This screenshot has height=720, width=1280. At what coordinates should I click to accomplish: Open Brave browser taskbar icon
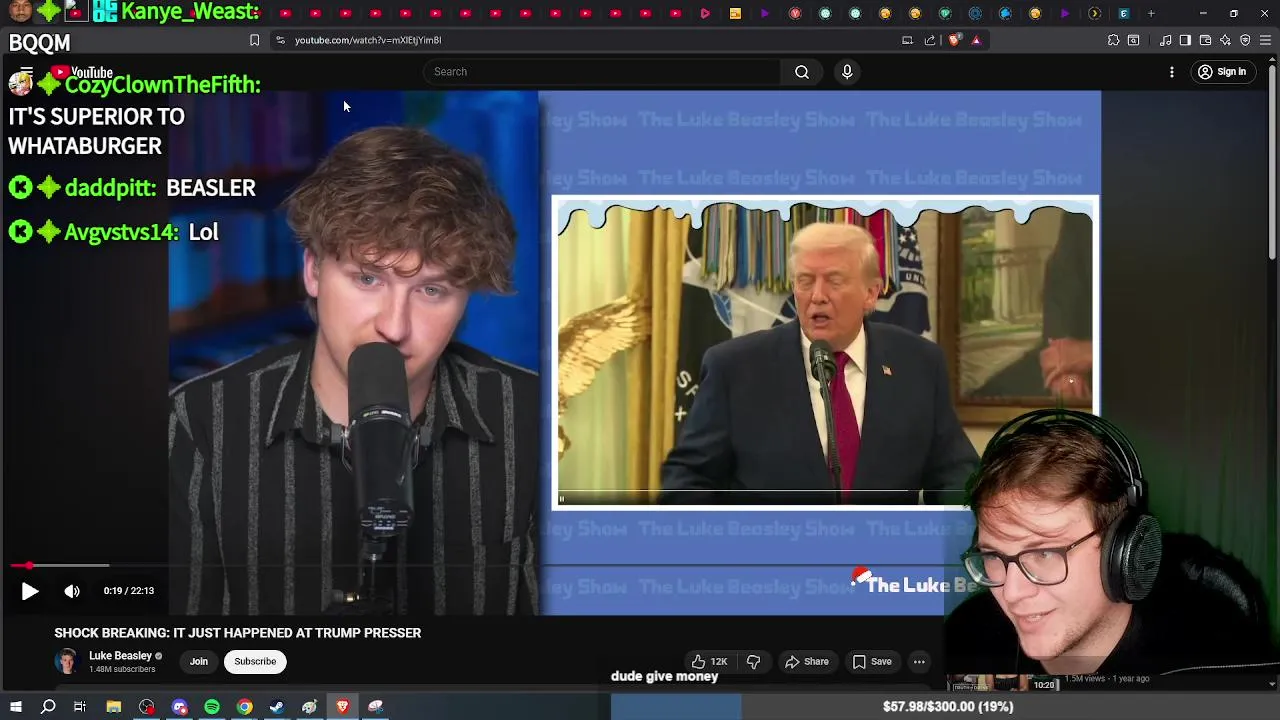342,706
